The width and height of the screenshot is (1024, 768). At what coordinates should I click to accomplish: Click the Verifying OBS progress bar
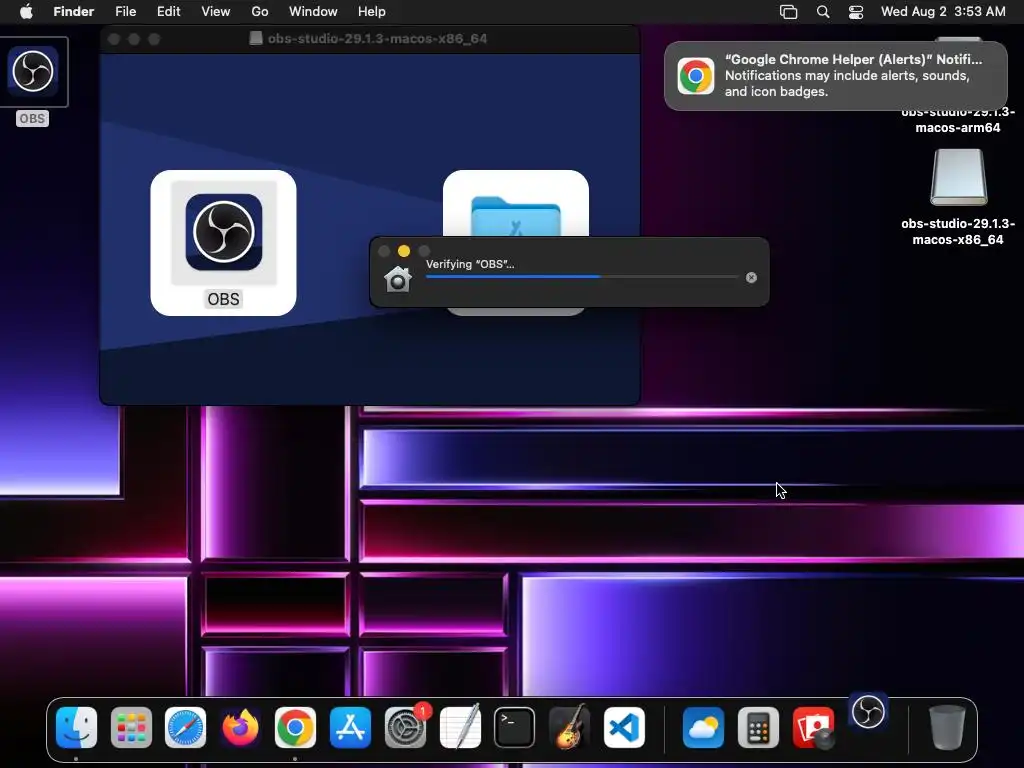click(582, 277)
